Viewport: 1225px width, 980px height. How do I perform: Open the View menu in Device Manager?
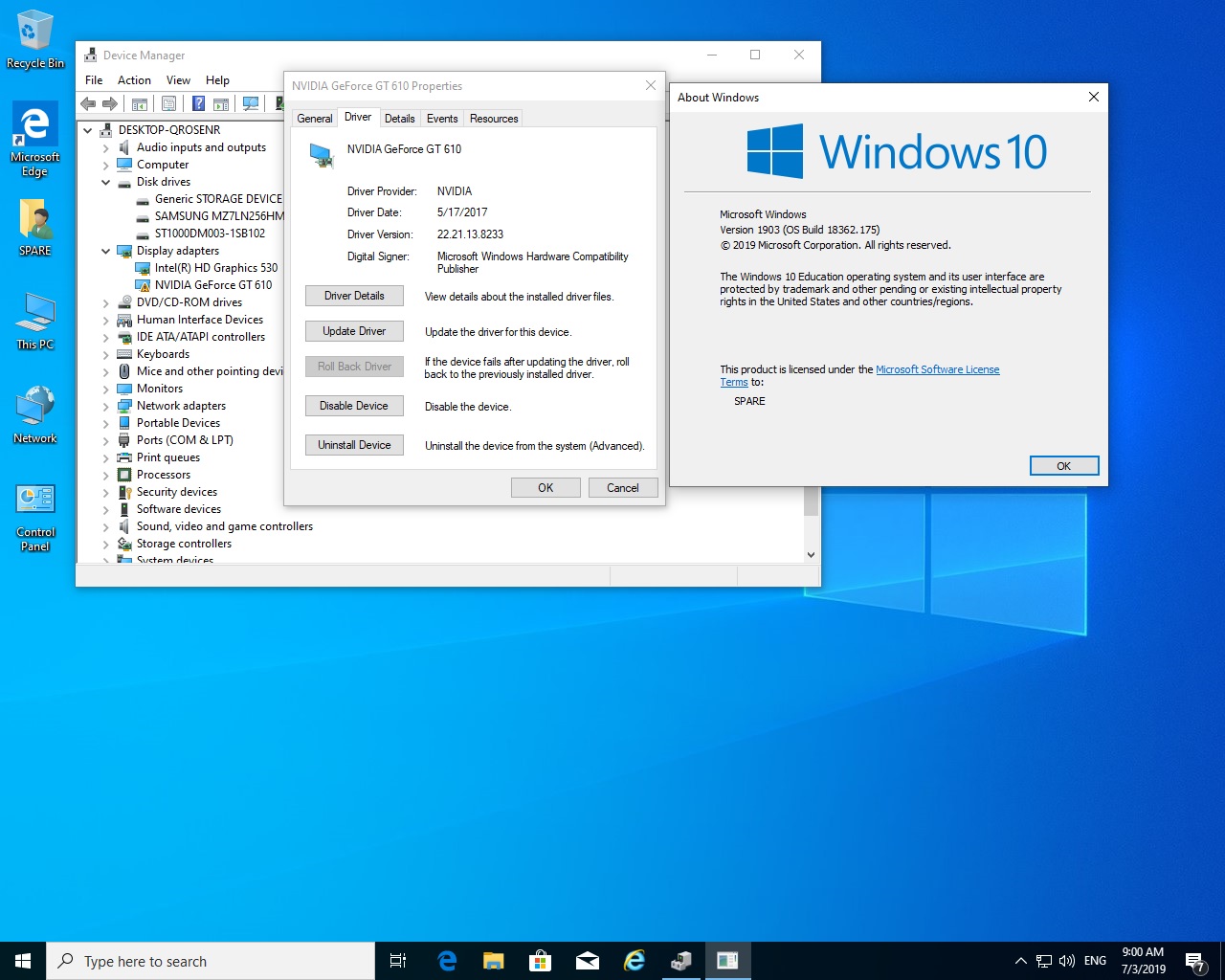(178, 80)
